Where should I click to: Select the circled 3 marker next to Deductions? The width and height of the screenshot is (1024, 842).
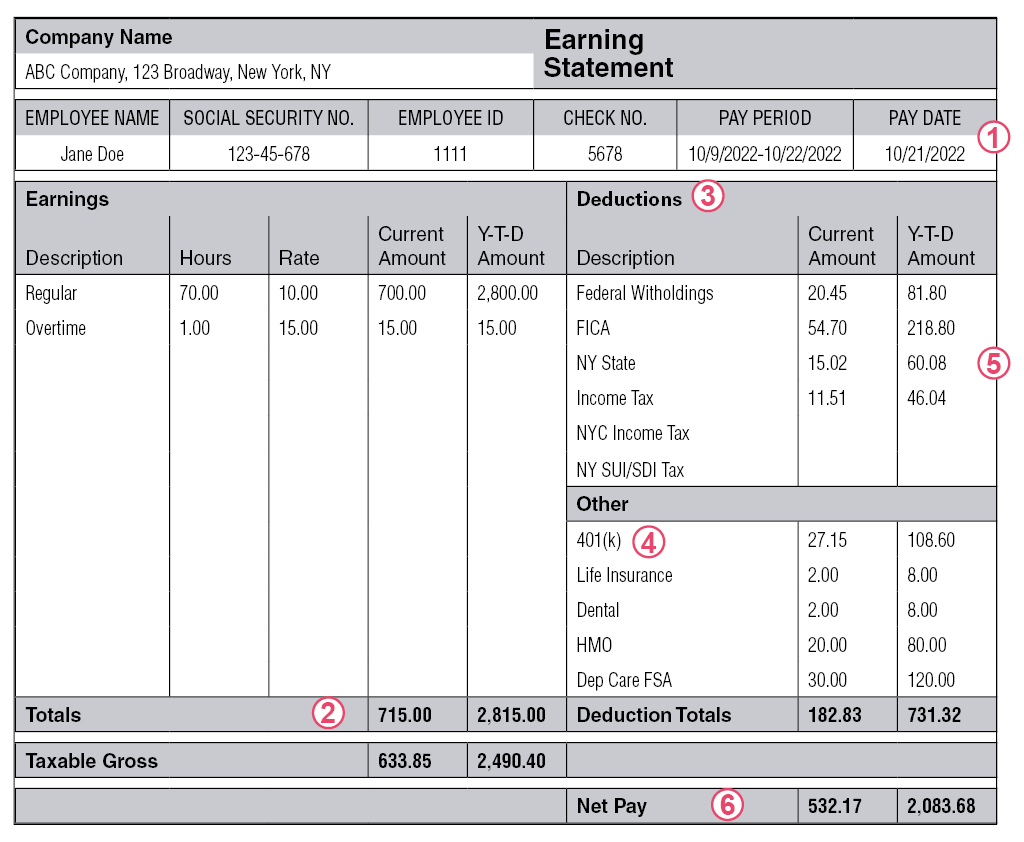point(707,197)
